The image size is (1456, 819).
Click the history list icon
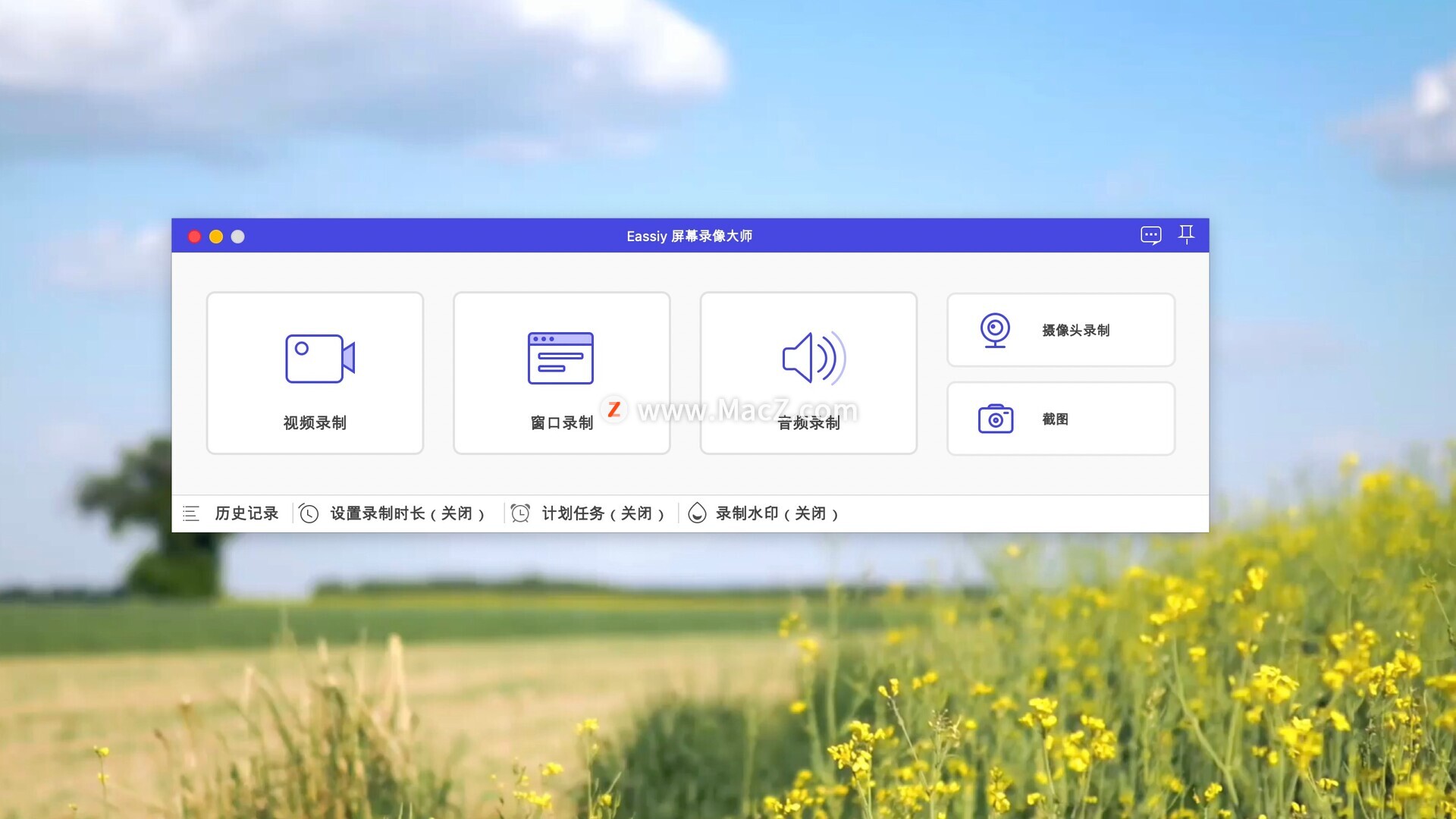click(x=191, y=513)
